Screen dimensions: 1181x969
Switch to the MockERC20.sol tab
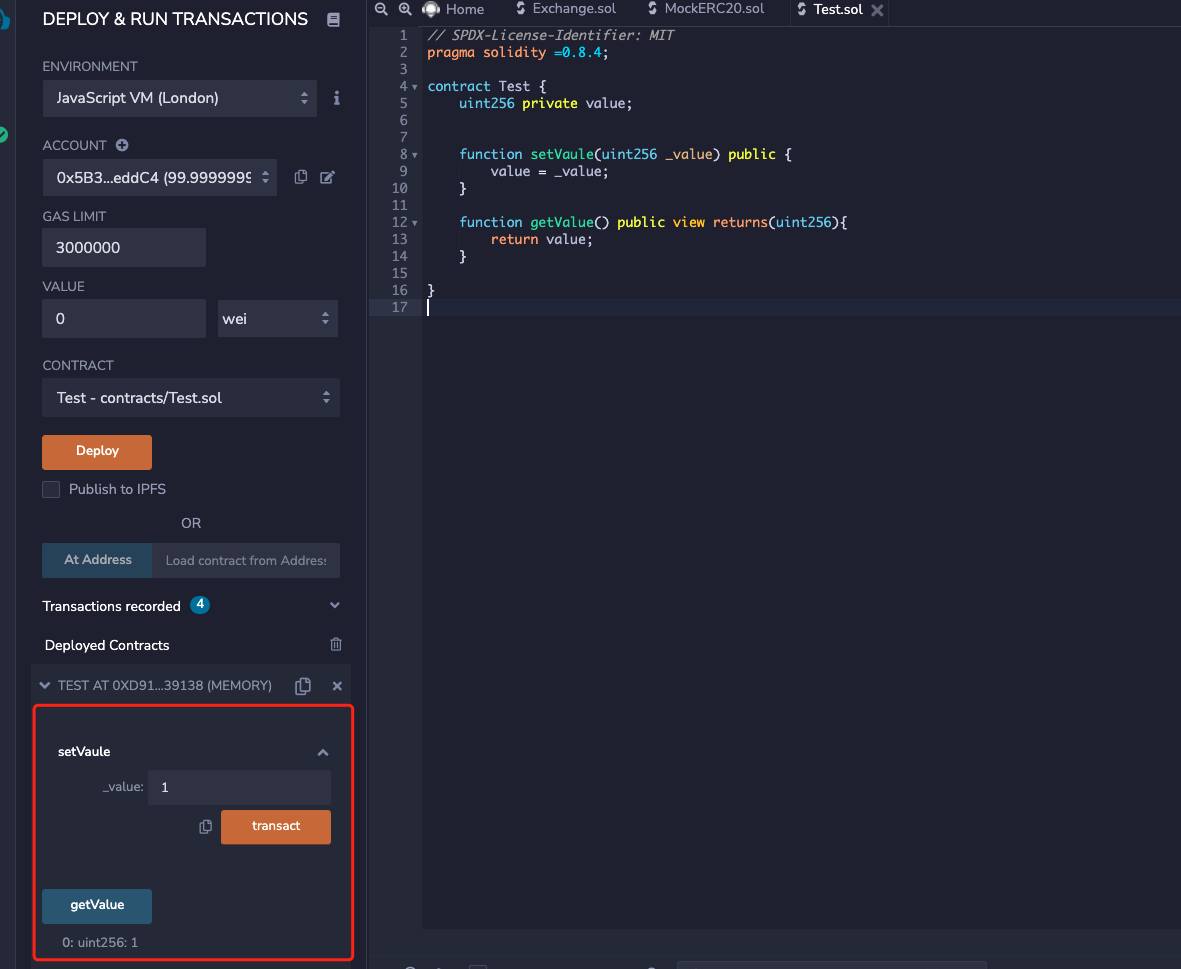(x=706, y=8)
